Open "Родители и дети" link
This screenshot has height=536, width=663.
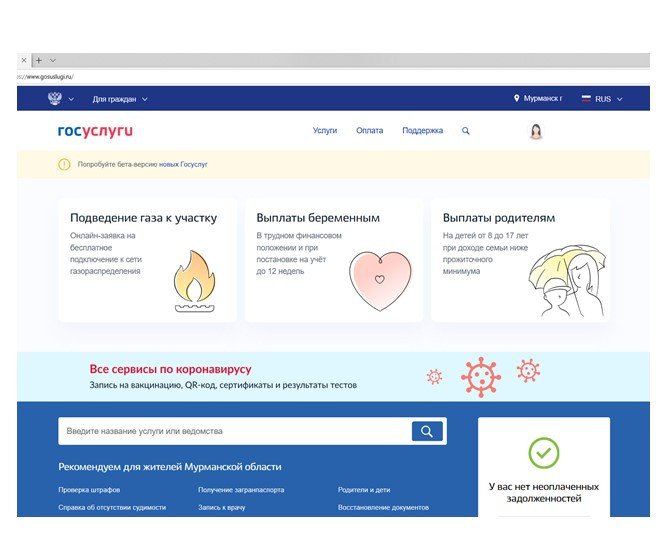[x=364, y=490]
